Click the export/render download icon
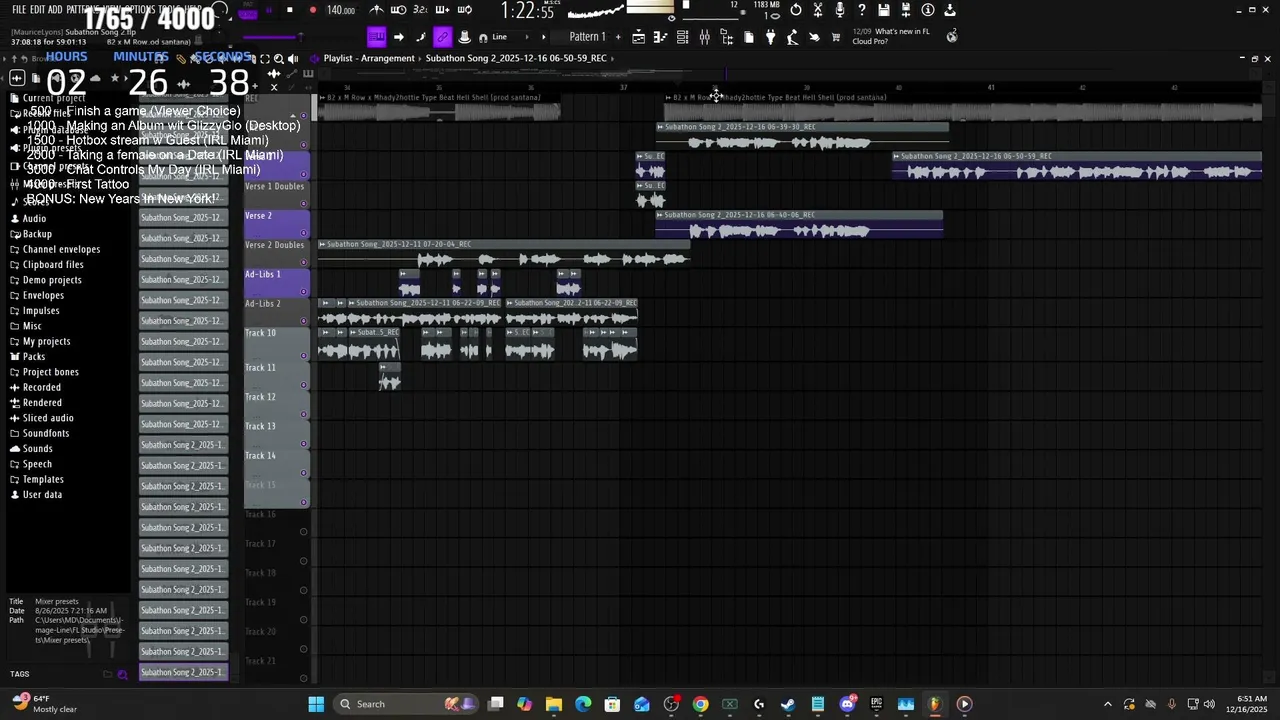The width and height of the screenshot is (1280, 720). coord(950,10)
